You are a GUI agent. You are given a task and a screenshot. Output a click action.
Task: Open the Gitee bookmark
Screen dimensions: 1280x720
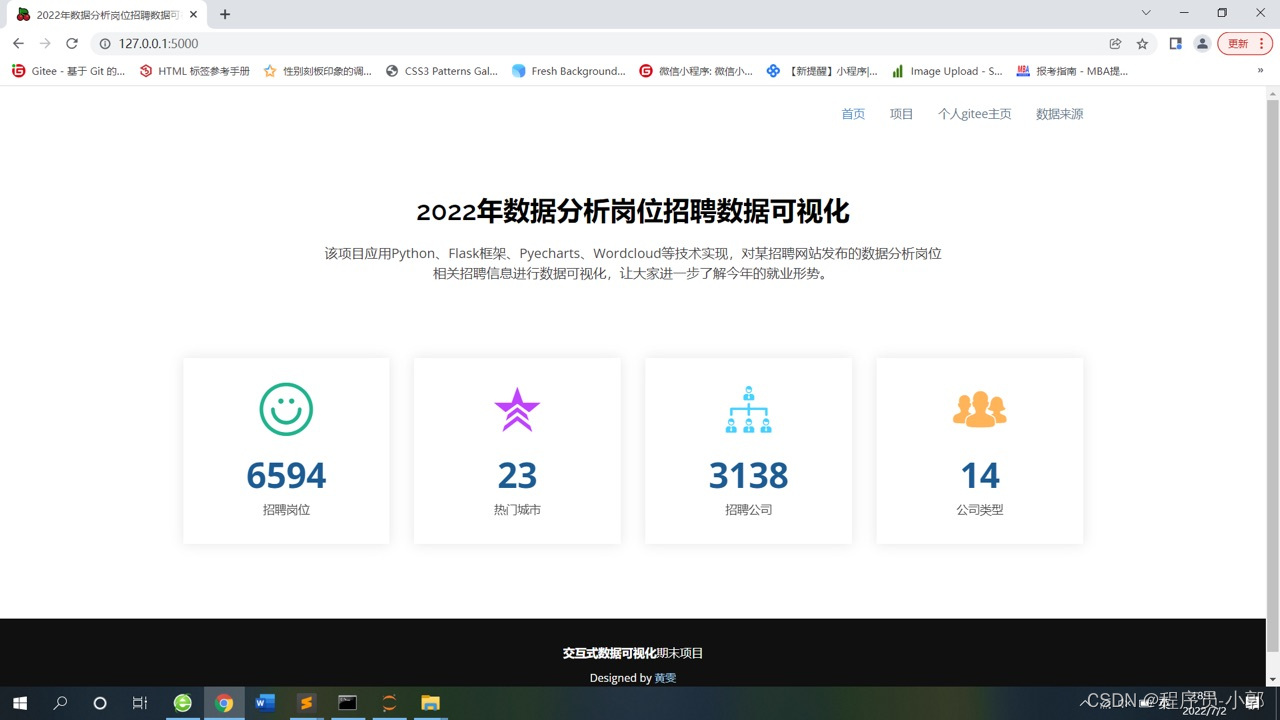click(68, 71)
